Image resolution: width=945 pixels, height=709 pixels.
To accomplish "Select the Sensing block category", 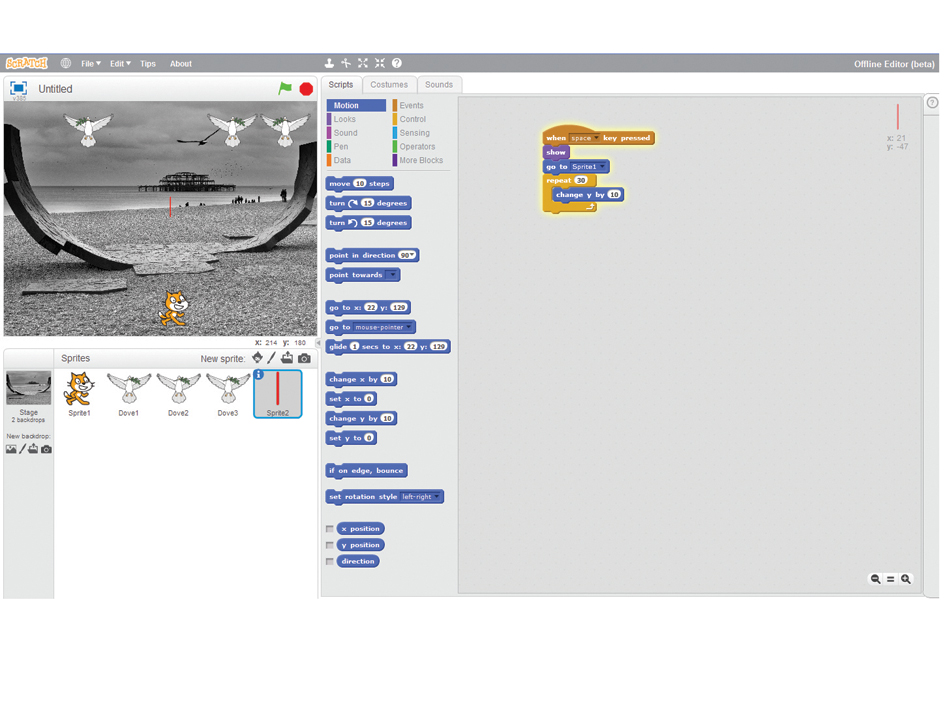I will 414,133.
